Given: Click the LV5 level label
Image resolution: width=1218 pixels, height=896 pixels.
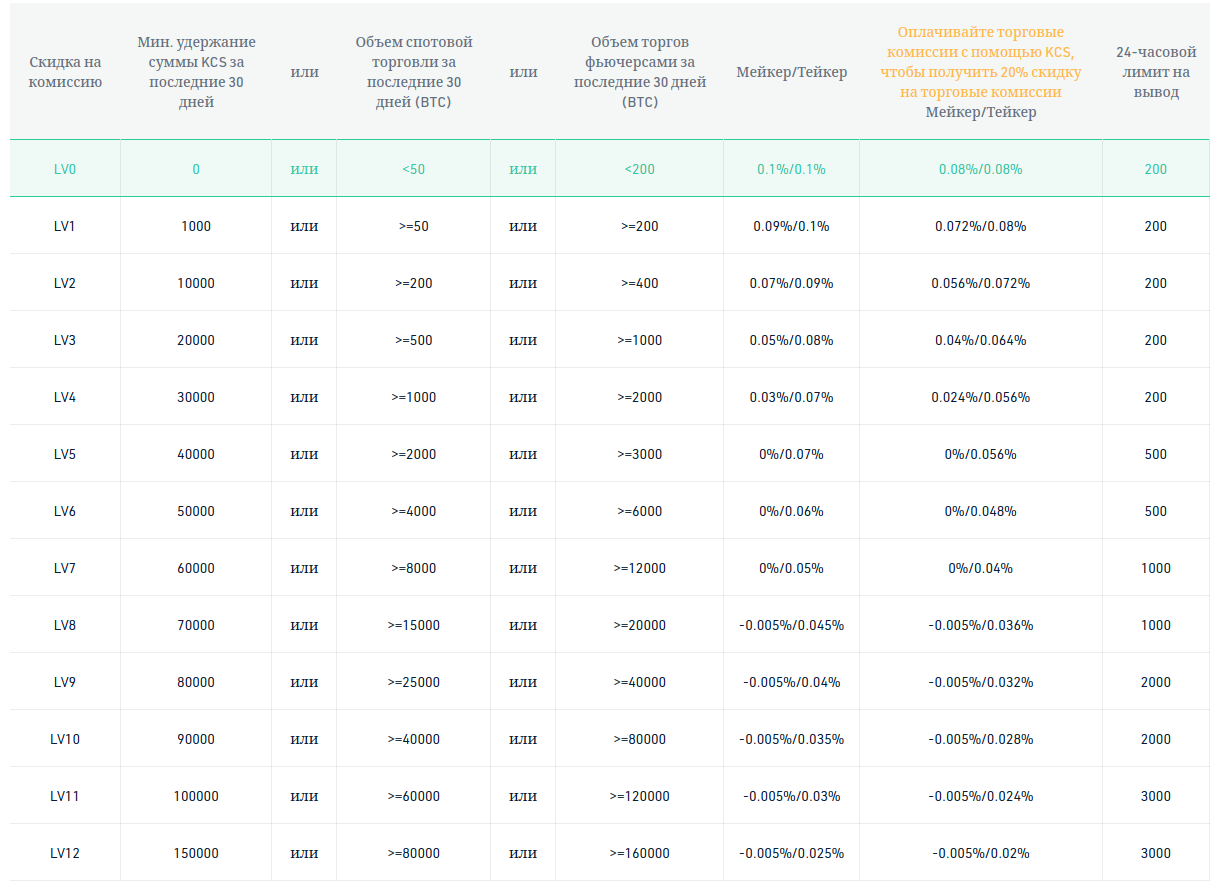Looking at the screenshot, I should point(65,454).
